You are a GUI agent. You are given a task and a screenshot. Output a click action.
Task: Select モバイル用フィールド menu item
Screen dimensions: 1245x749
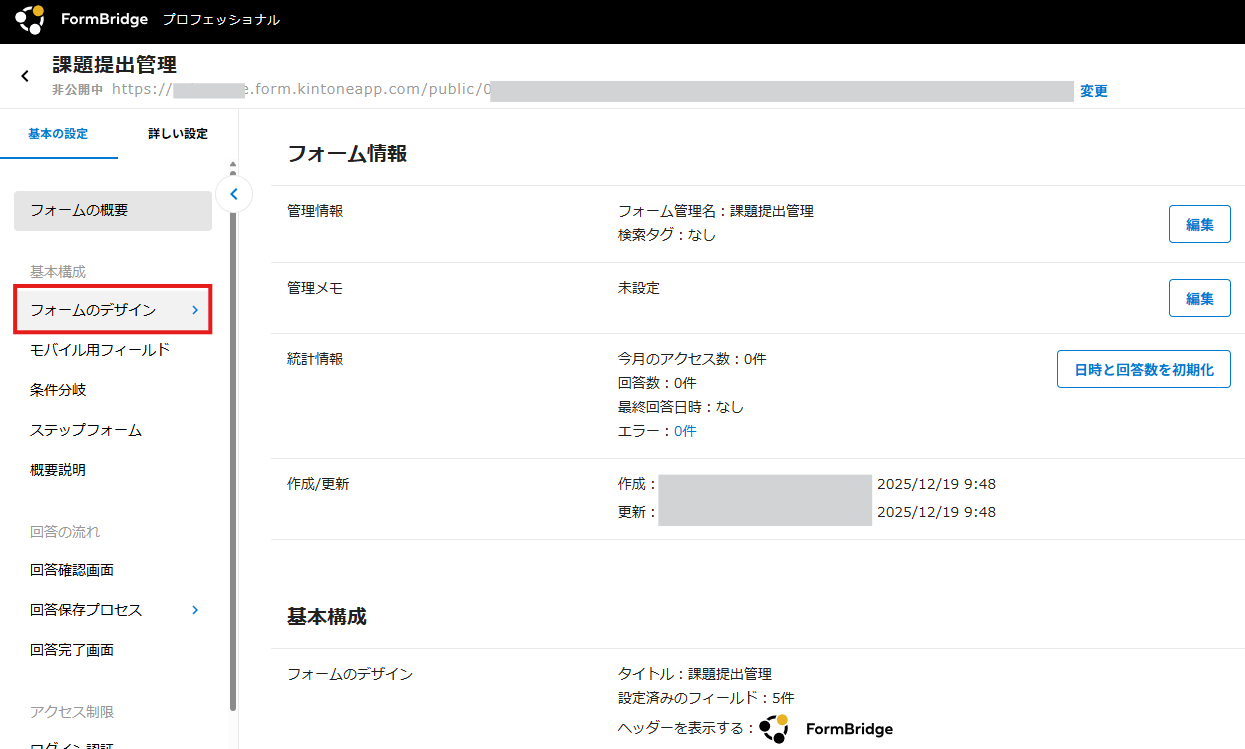pos(100,350)
